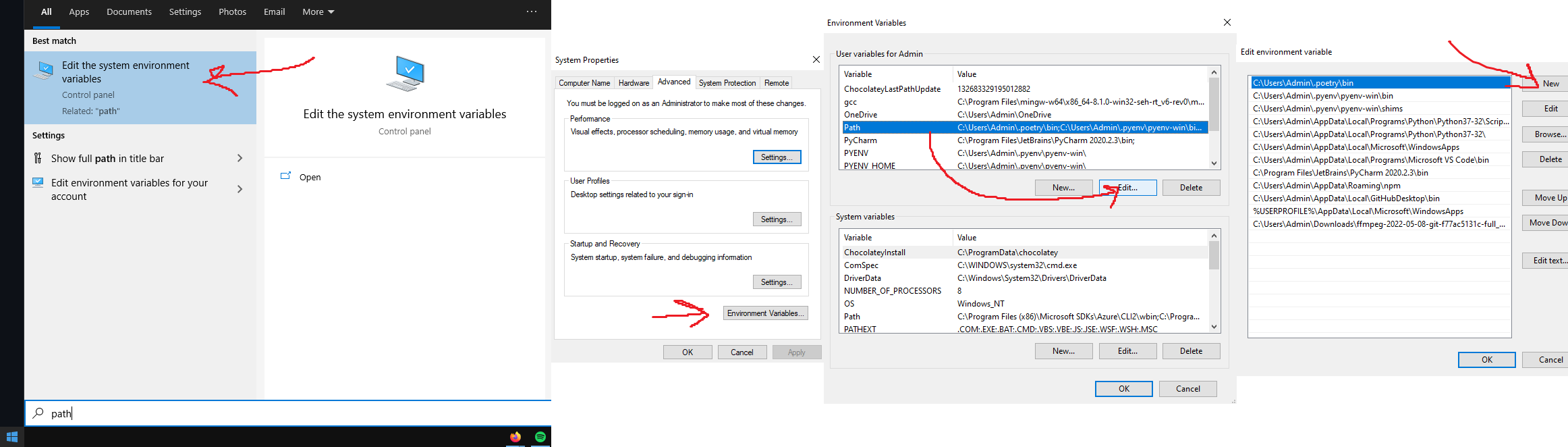This screenshot has width=1568, height=447.
Task: Select ComSpec row in System variables
Action: 1025,265
